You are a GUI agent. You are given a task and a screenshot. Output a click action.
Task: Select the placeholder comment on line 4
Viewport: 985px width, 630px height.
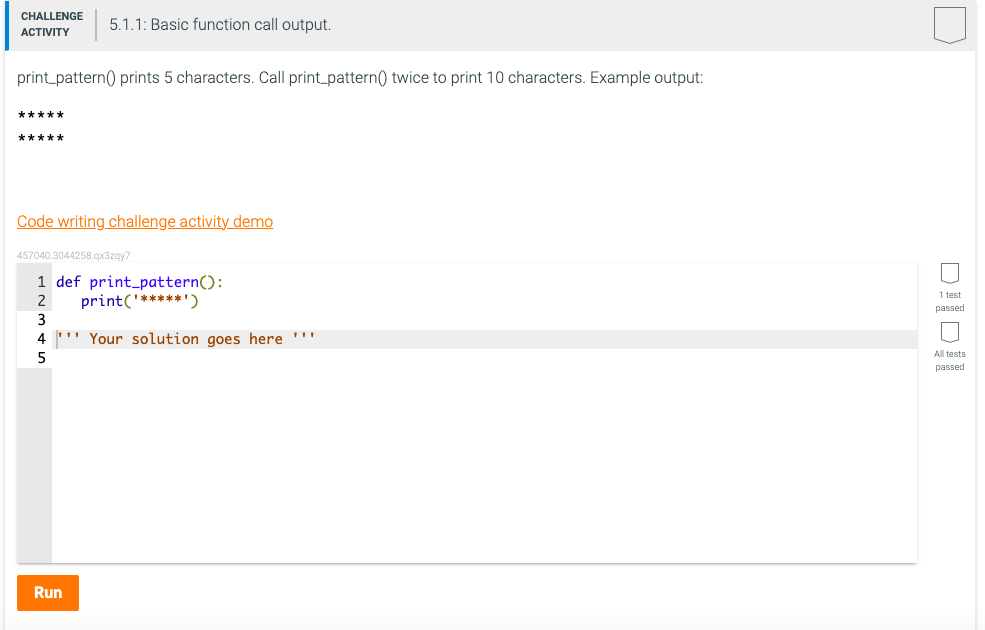pyautogui.click(x=186, y=338)
